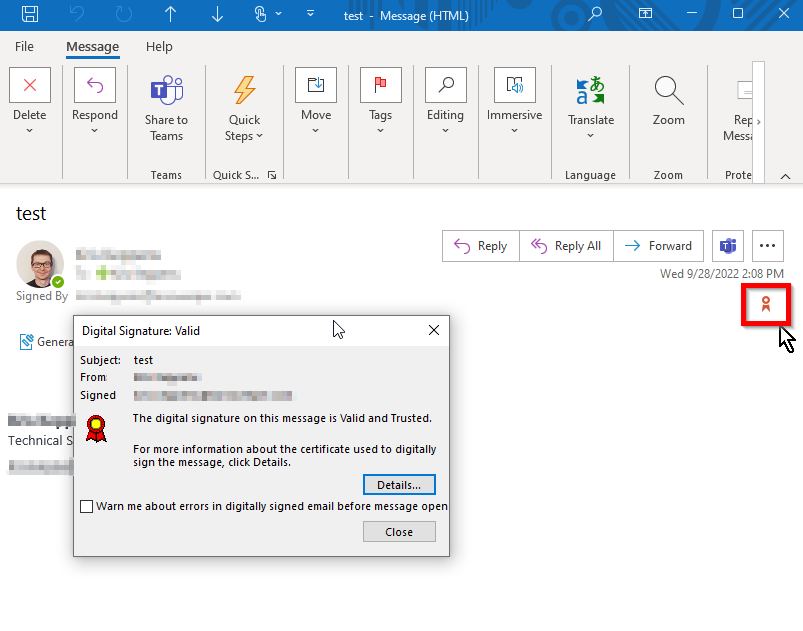The image size is (803, 631).
Task: Enable warn about errors checkbox
Action: (87, 506)
